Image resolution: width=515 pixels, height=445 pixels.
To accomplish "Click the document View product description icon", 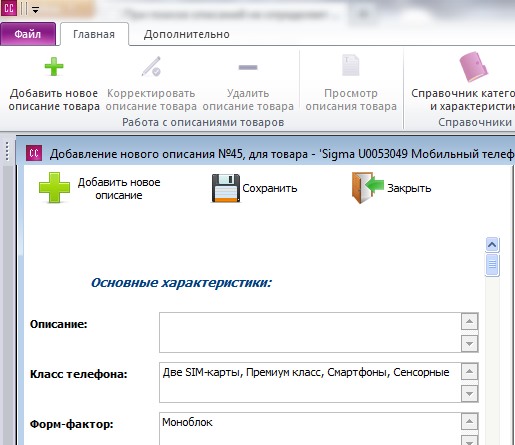I will 351,65.
